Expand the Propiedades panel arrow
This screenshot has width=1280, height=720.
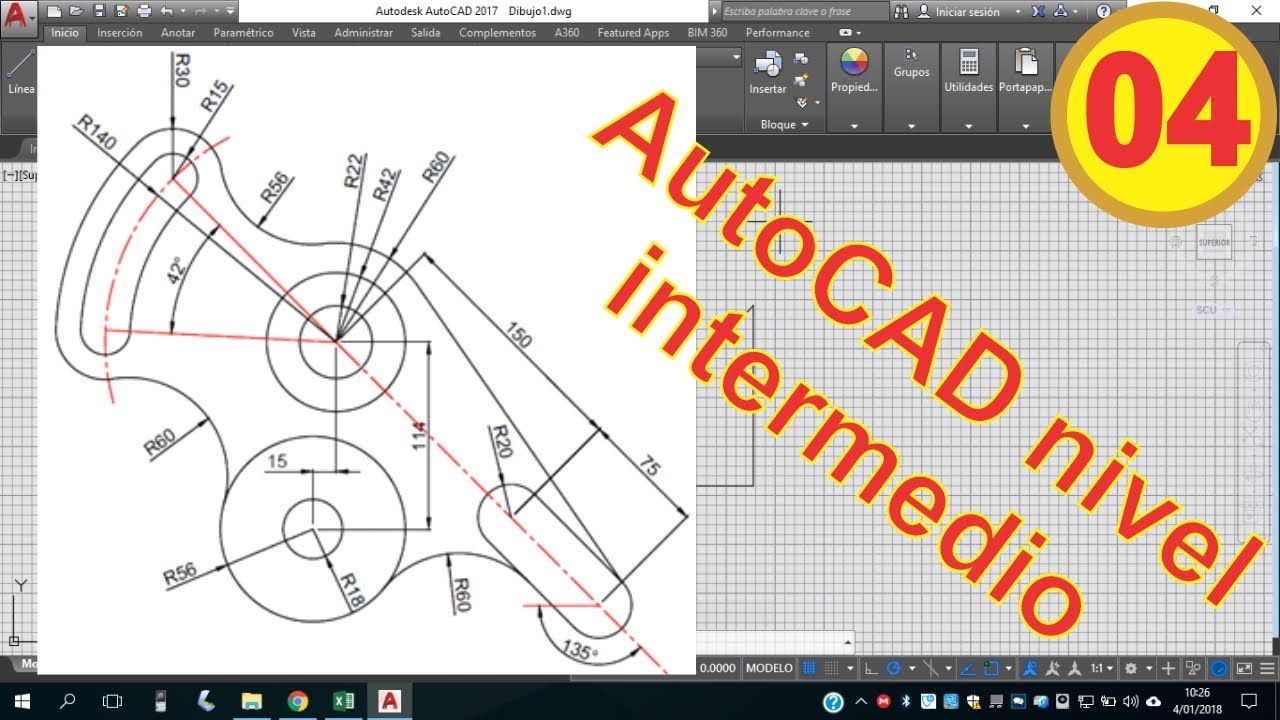click(x=854, y=126)
